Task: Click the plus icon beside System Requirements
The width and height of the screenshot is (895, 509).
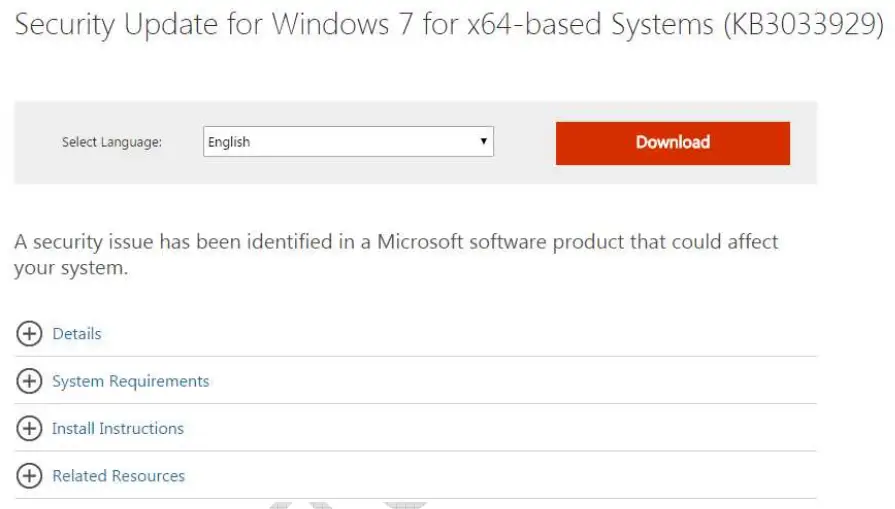Action: point(29,381)
